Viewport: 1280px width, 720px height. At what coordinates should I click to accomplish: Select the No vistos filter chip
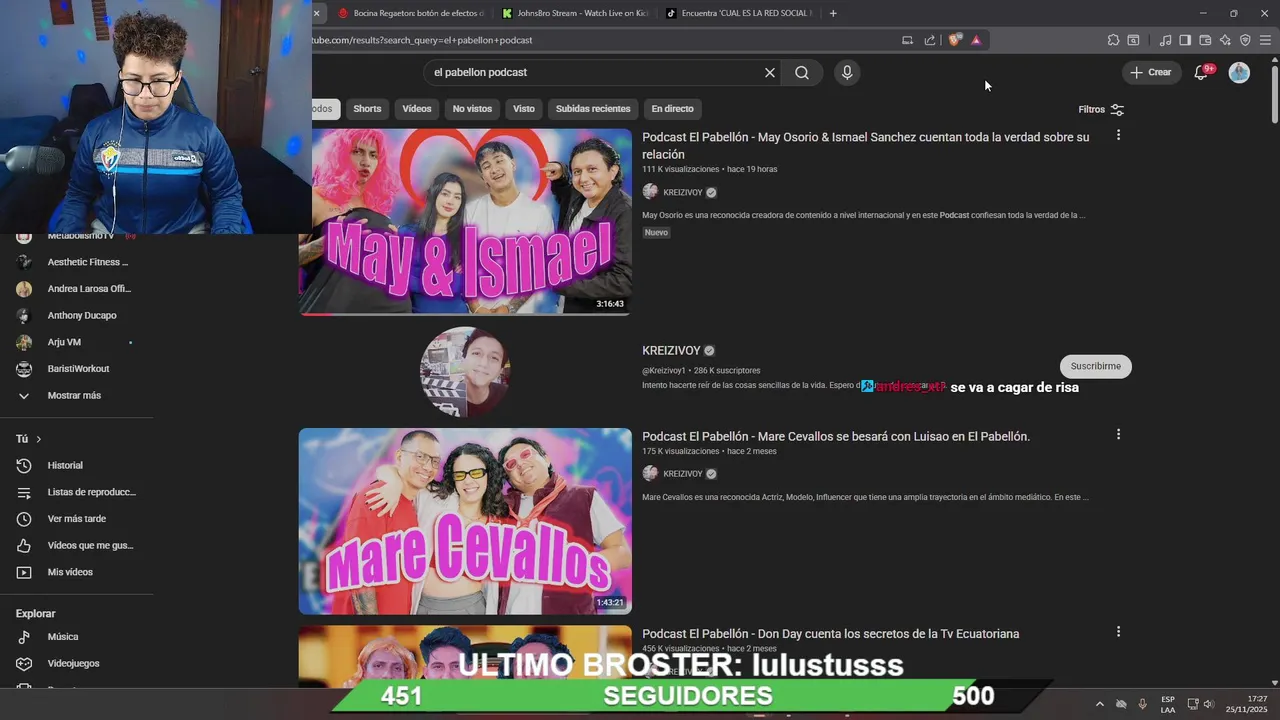(x=472, y=108)
